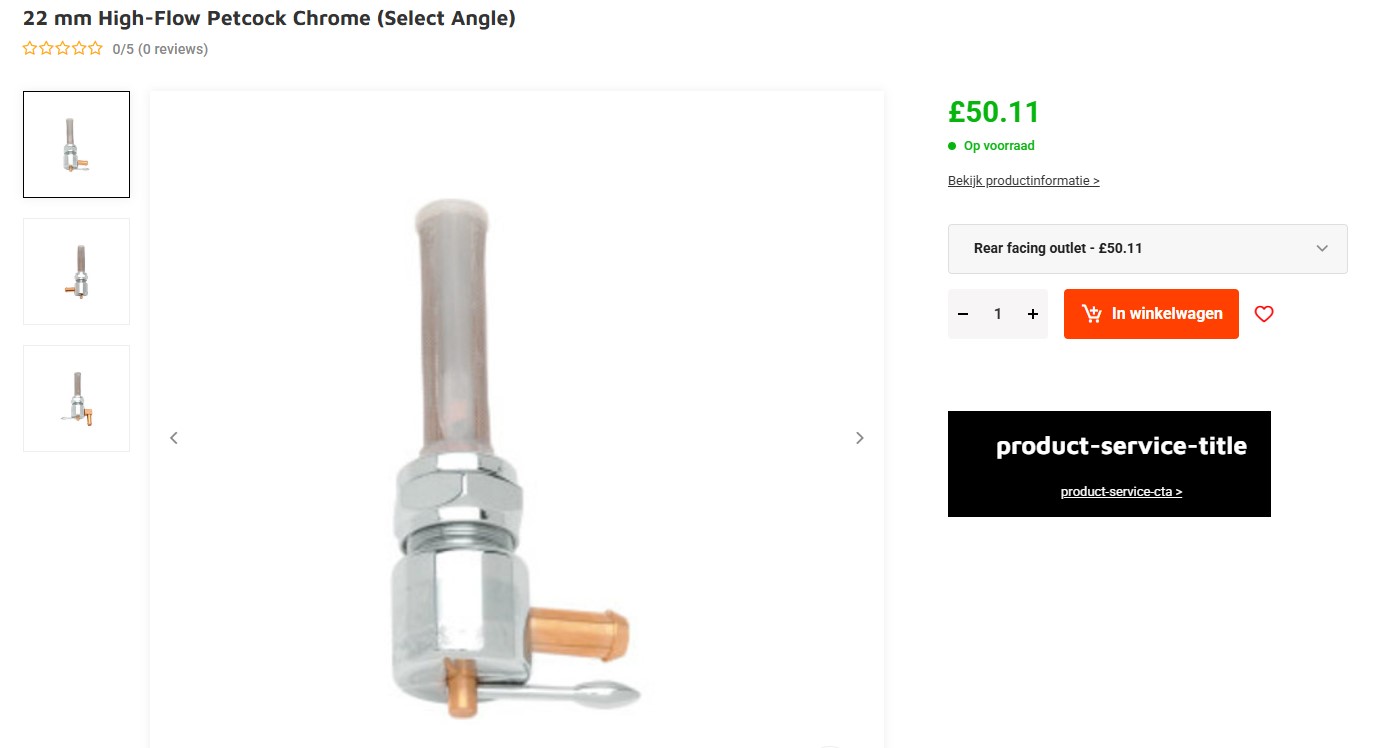Select the third product thumbnail
The image size is (1387, 748).
point(76,398)
